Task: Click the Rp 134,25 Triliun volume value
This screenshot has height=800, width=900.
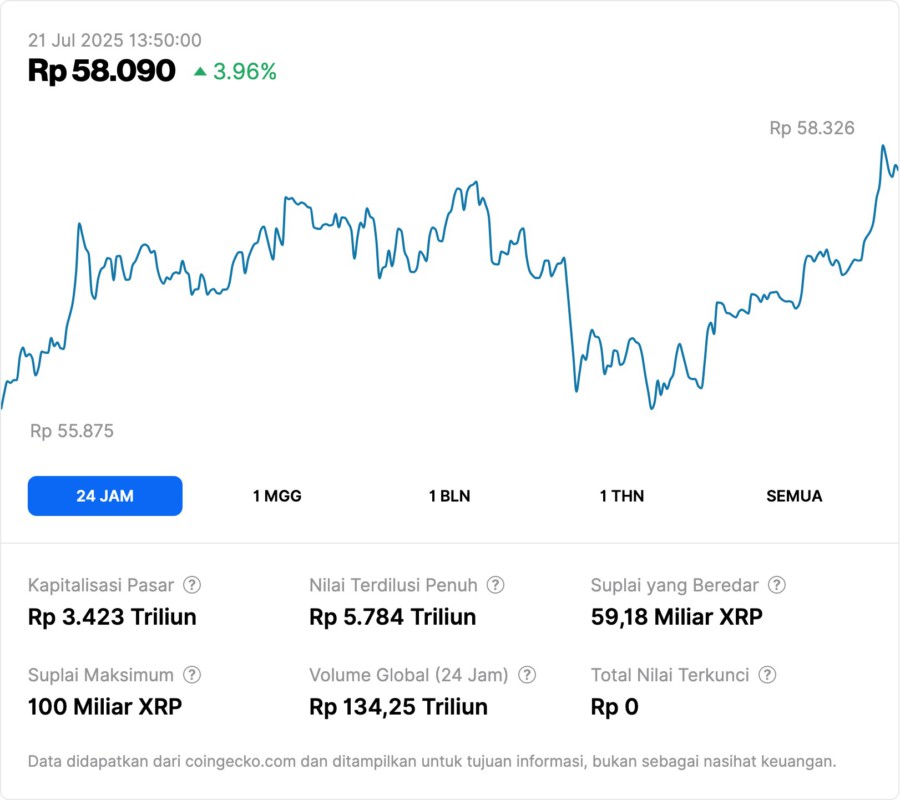Action: (x=399, y=707)
